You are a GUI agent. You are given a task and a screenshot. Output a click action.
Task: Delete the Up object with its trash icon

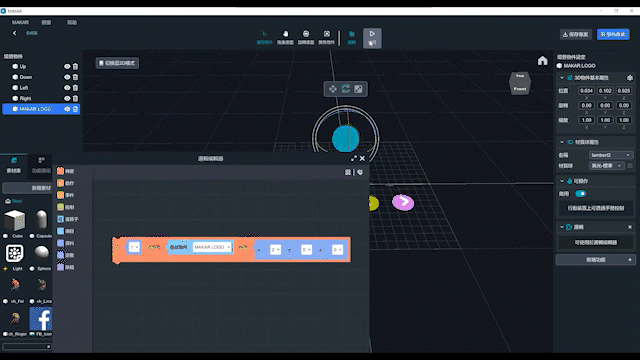point(76,66)
